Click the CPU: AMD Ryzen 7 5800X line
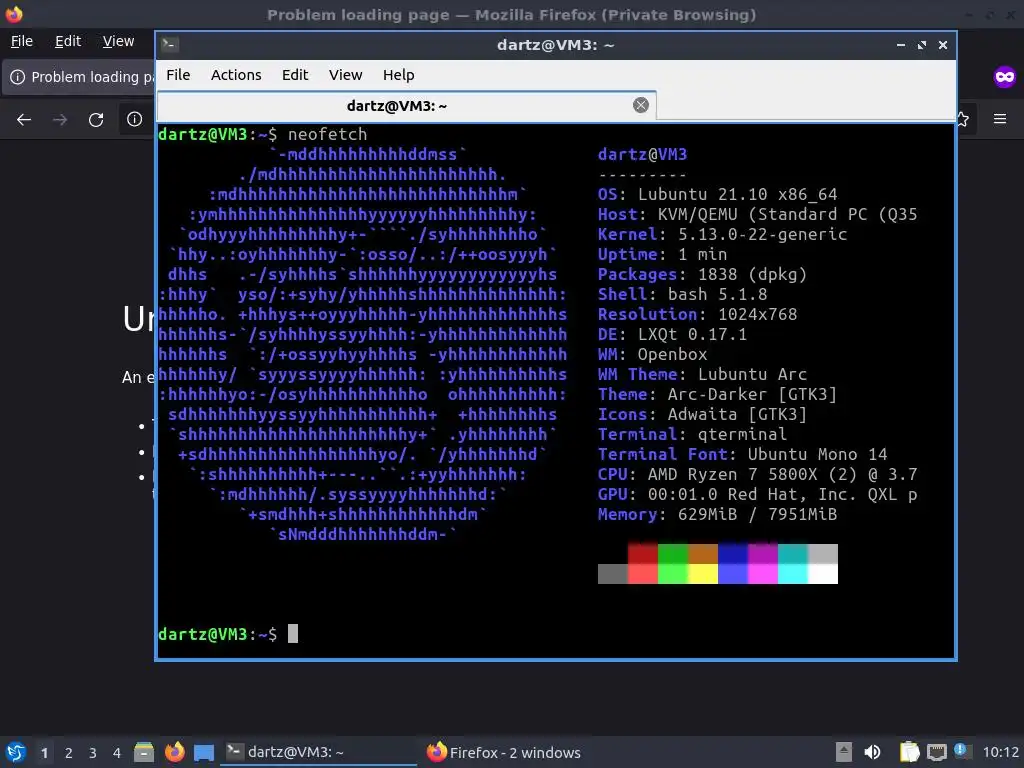 (758, 475)
